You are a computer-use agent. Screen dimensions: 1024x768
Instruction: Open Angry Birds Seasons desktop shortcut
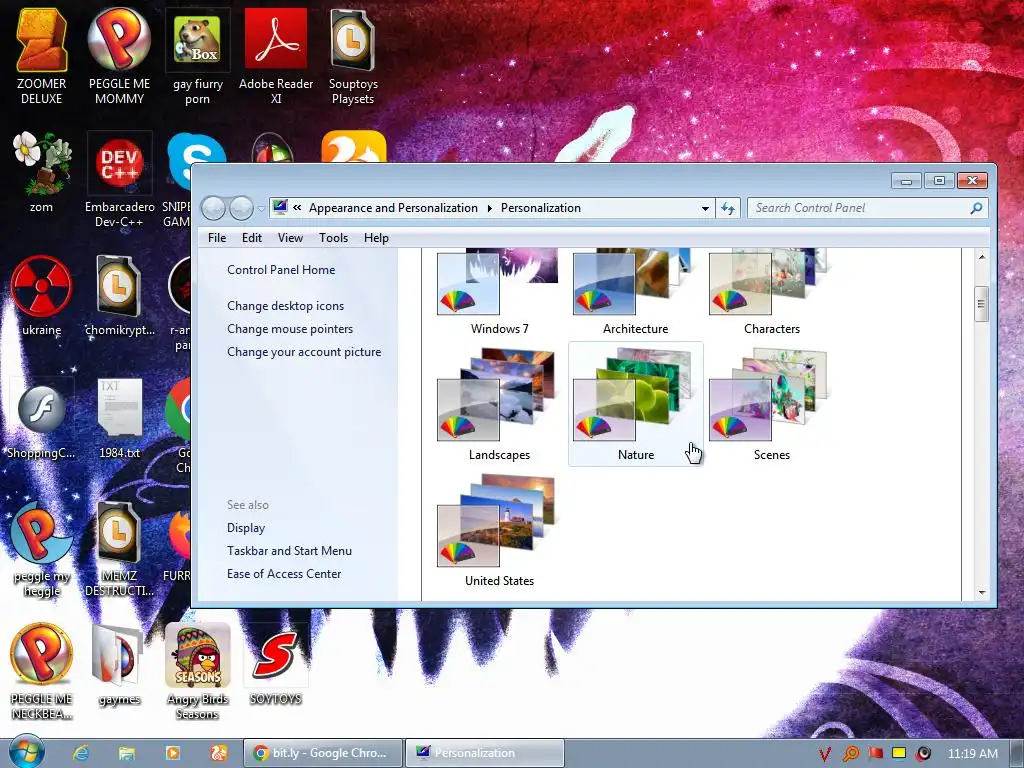click(197, 671)
